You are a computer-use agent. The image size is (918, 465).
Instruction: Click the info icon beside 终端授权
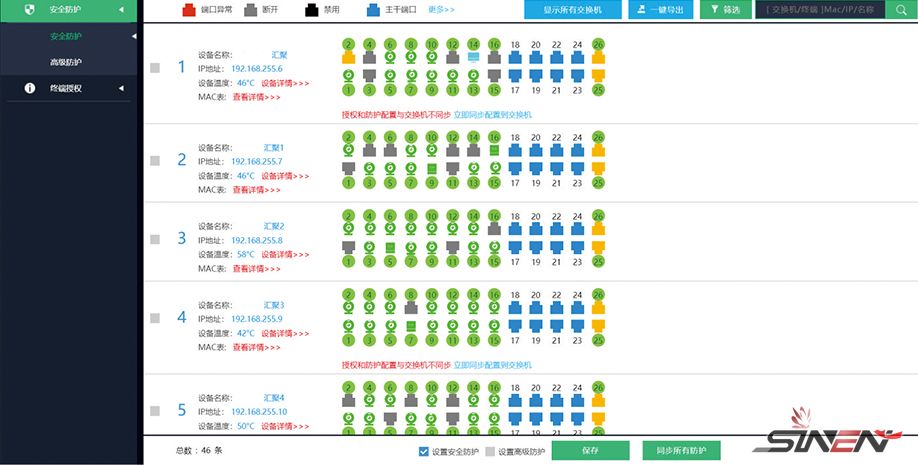click(29, 88)
